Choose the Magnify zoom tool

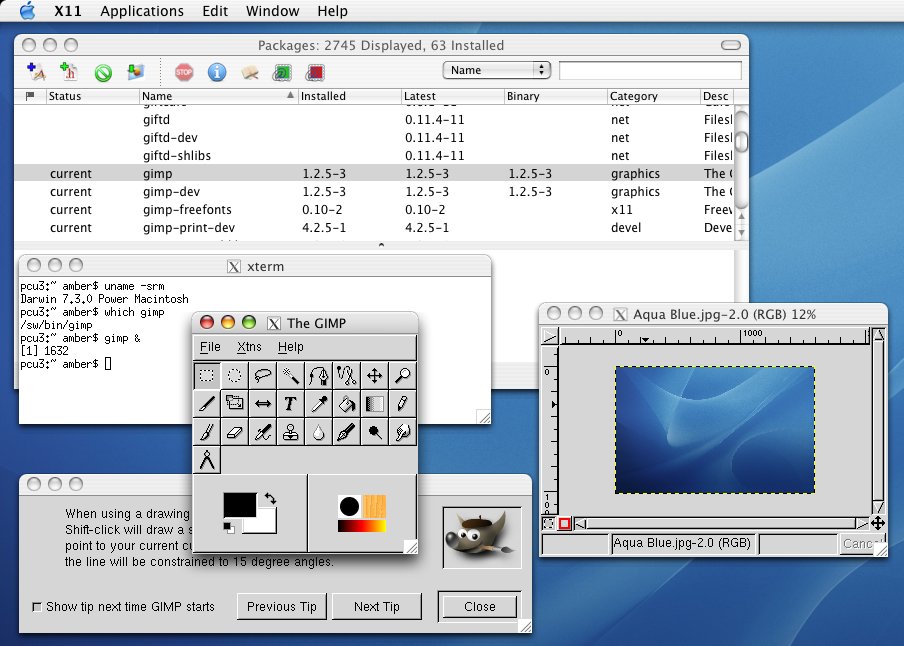pos(402,375)
